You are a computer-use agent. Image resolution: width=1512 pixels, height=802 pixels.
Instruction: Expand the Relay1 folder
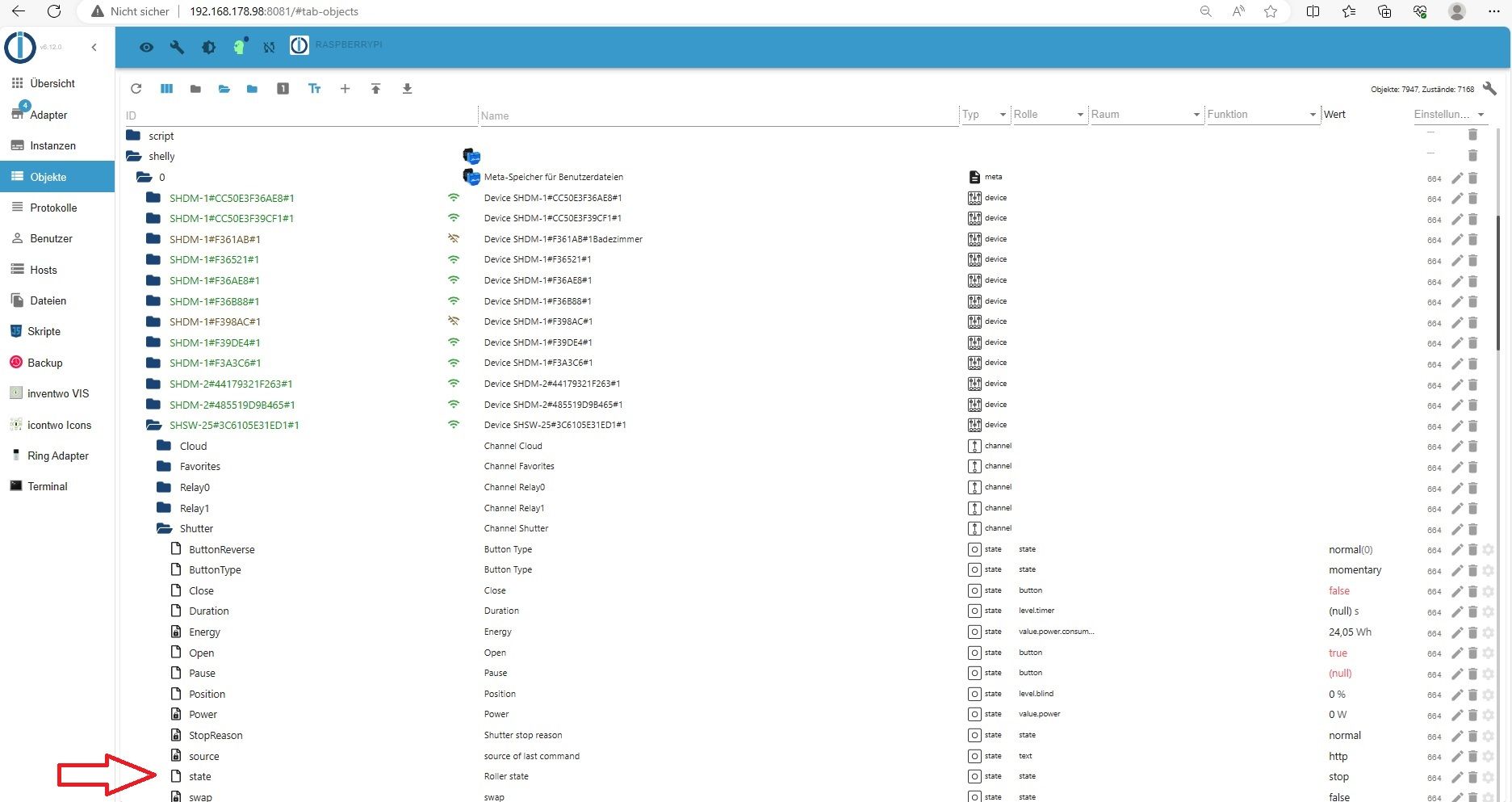point(164,508)
